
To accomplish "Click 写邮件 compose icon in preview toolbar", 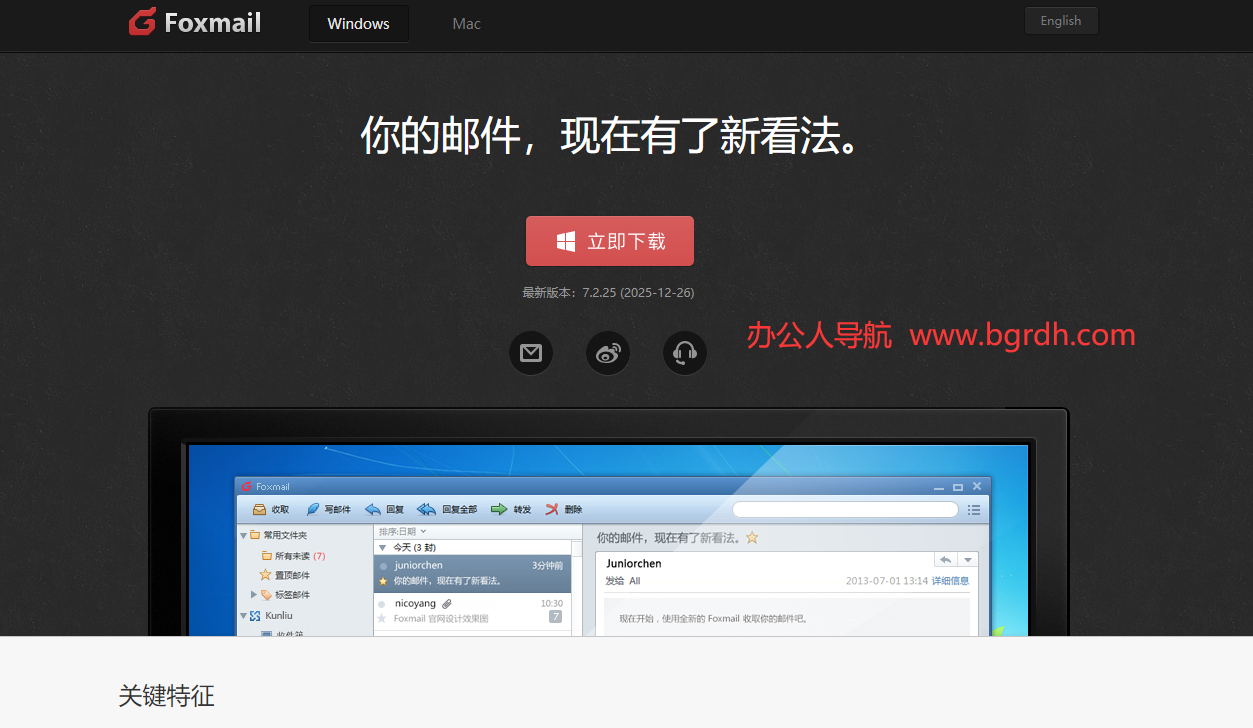I will [x=312, y=510].
